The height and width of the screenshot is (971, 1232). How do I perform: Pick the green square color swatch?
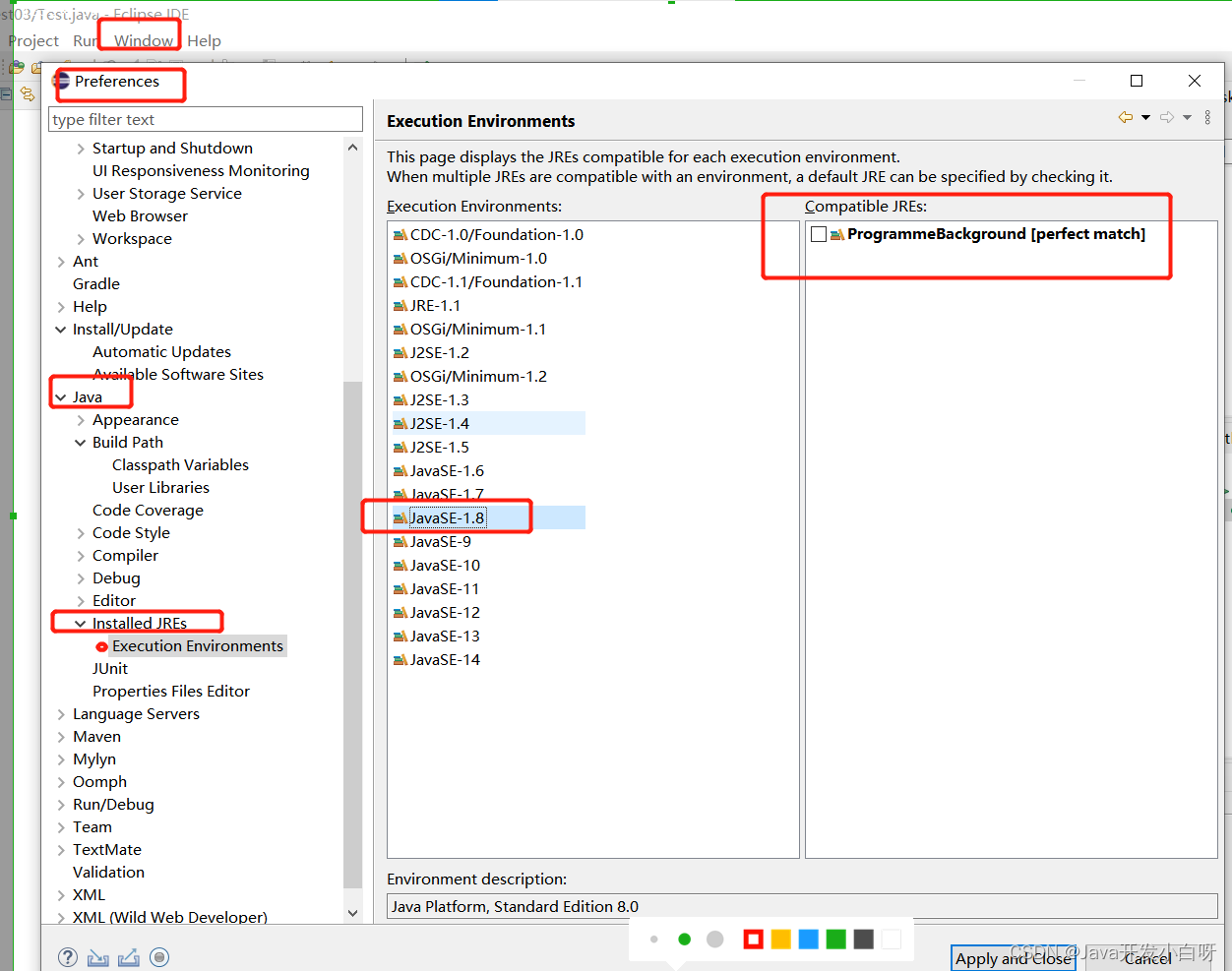pos(836,940)
